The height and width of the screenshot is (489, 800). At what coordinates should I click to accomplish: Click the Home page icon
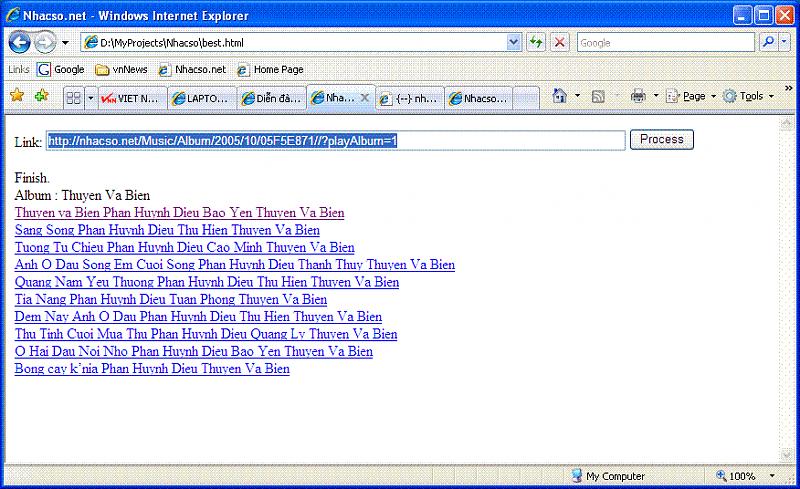point(560,97)
